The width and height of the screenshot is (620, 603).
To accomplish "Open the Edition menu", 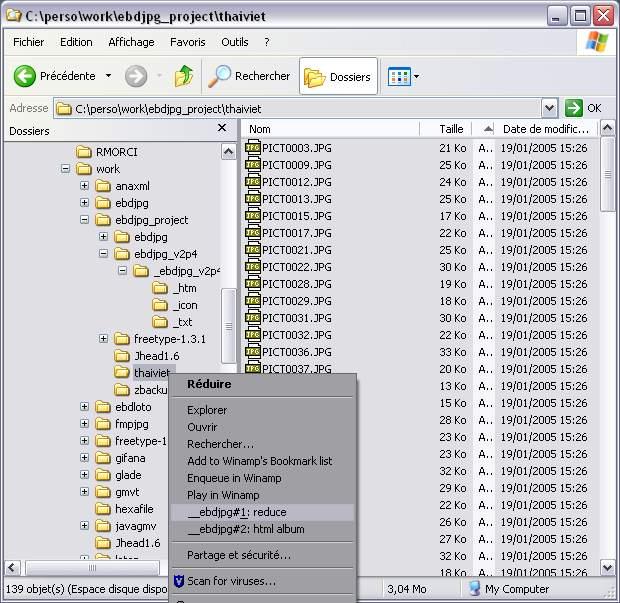I will click(76, 42).
